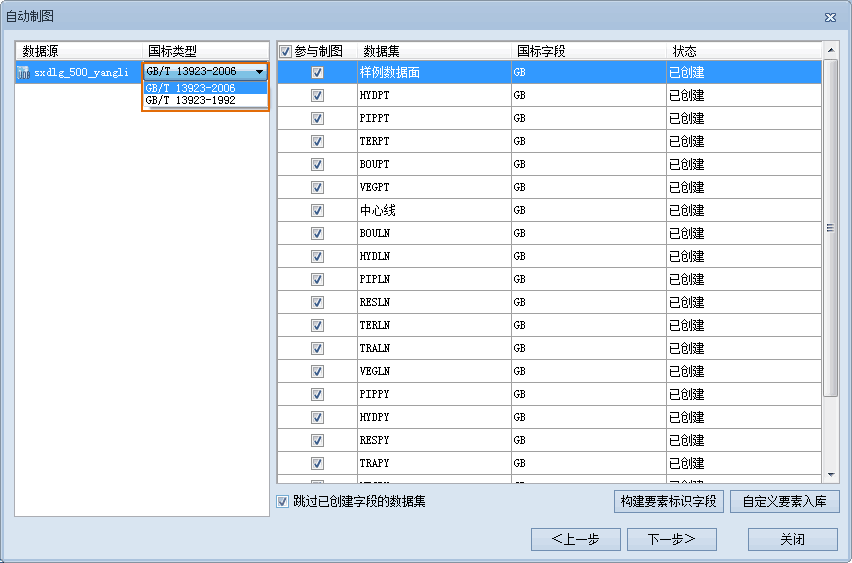The width and height of the screenshot is (852, 563).
Task: Open the GB/T 13923-2006 standard type dropdown
Action: pos(205,71)
